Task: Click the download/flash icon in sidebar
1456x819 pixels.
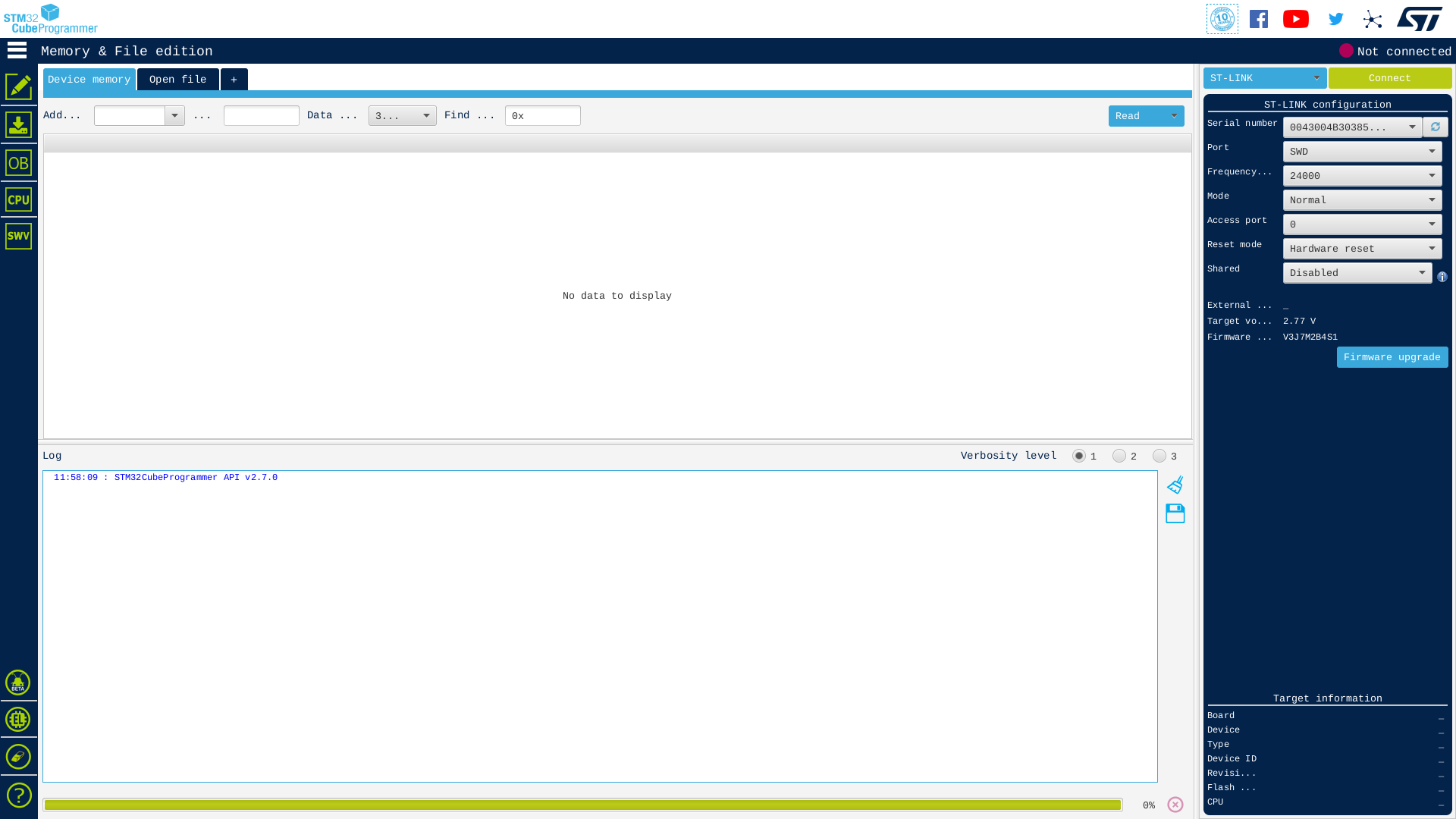Action: click(x=19, y=125)
